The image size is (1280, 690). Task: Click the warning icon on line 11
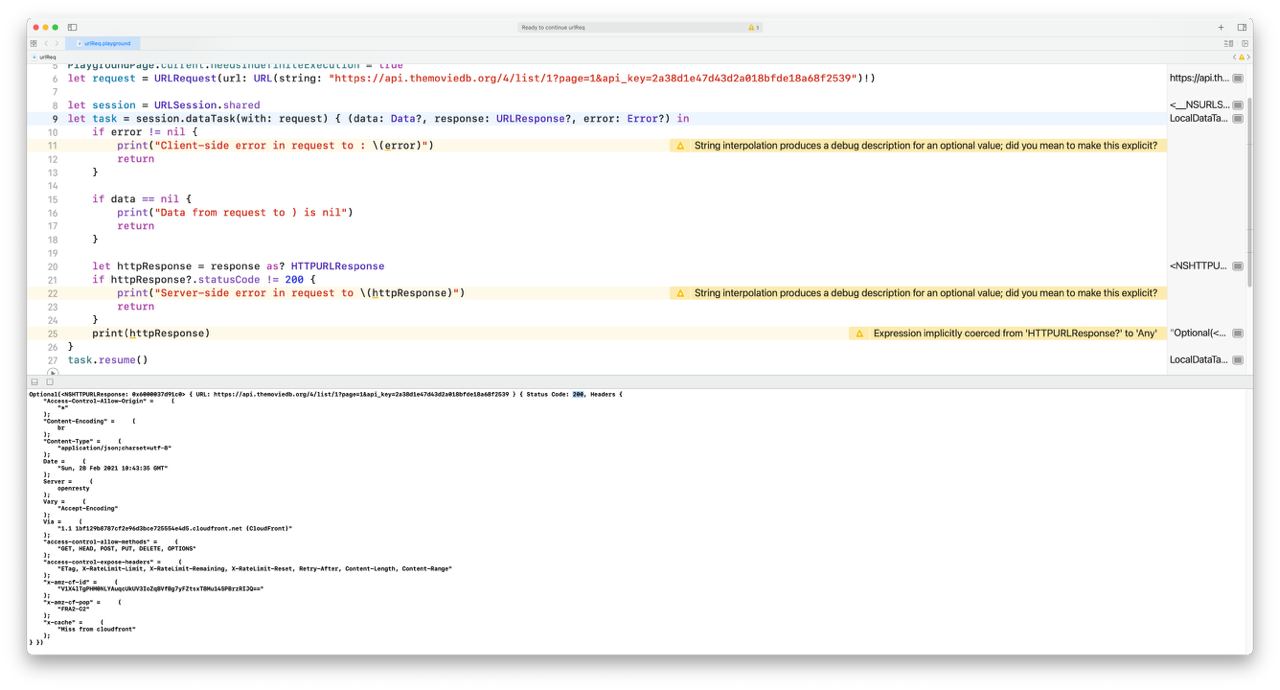click(x=680, y=145)
